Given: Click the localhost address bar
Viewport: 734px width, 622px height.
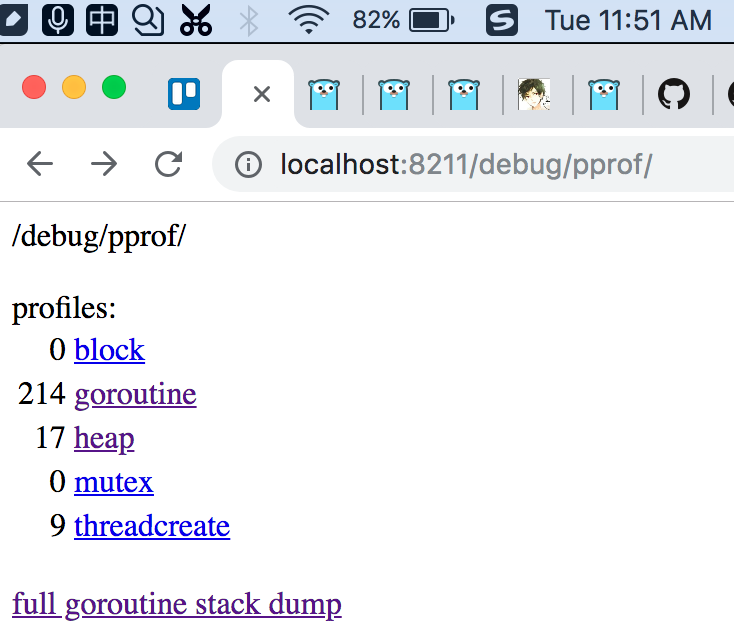Looking at the screenshot, I should click(x=473, y=164).
